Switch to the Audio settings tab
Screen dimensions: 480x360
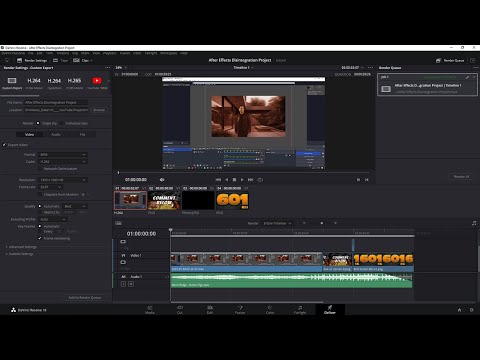point(56,134)
